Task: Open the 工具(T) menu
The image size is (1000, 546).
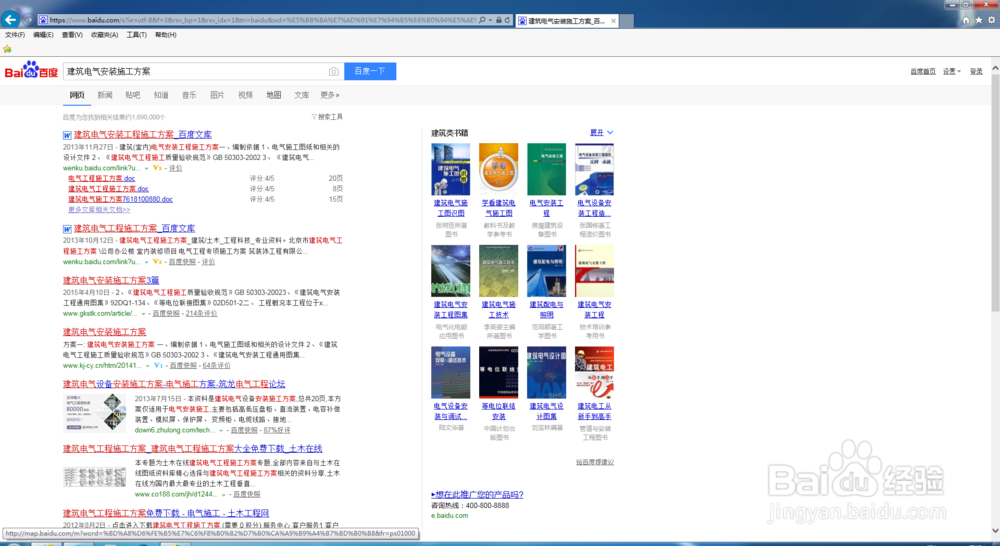Action: (x=136, y=35)
